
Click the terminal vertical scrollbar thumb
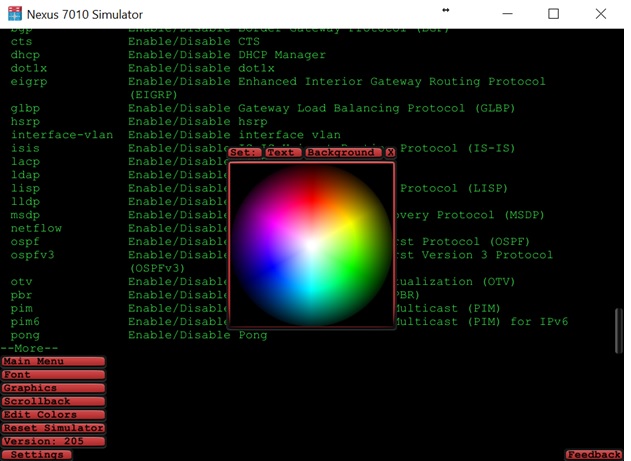[x=619, y=331]
